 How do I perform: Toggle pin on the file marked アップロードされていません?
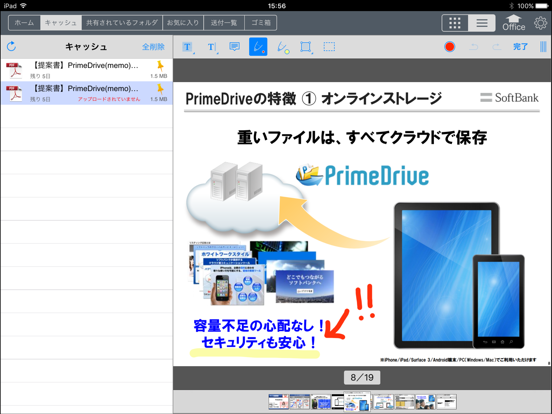click(x=160, y=89)
